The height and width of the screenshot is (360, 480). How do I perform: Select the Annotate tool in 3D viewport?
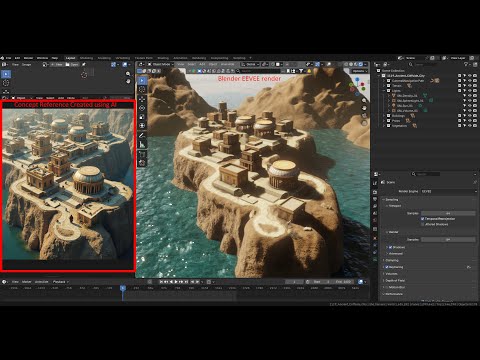(142, 135)
